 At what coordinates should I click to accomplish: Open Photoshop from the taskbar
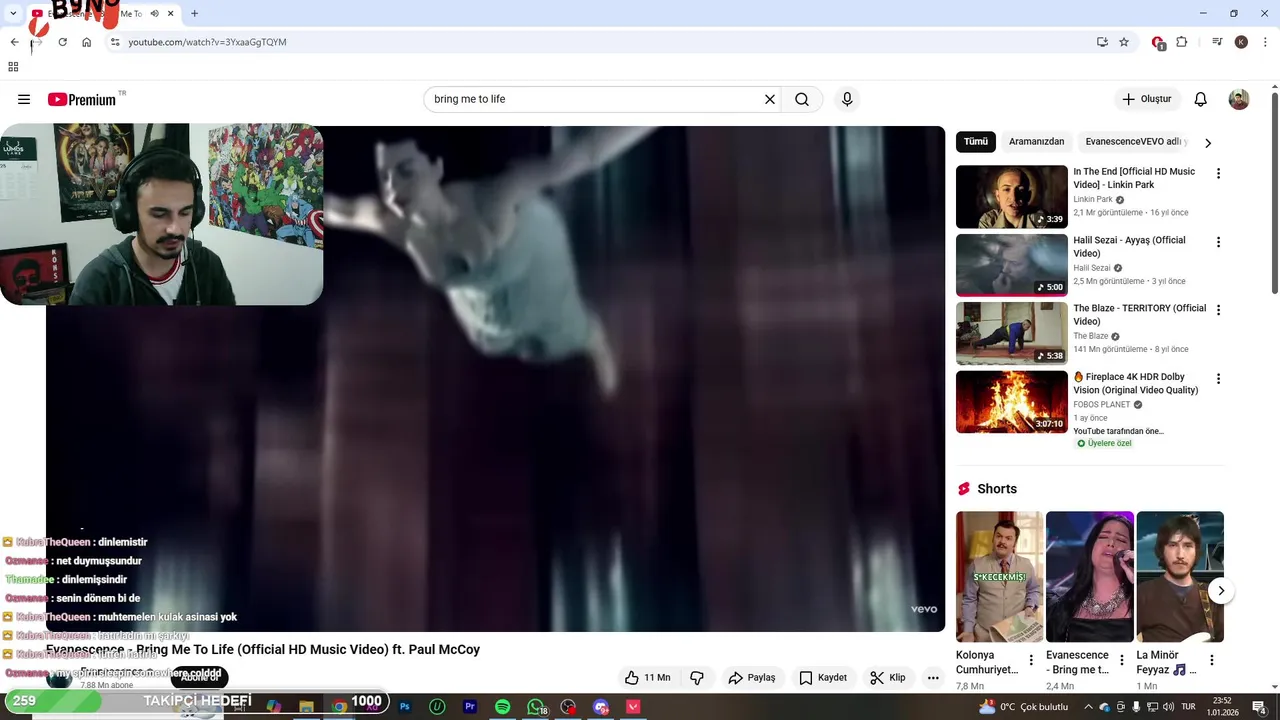click(x=405, y=707)
